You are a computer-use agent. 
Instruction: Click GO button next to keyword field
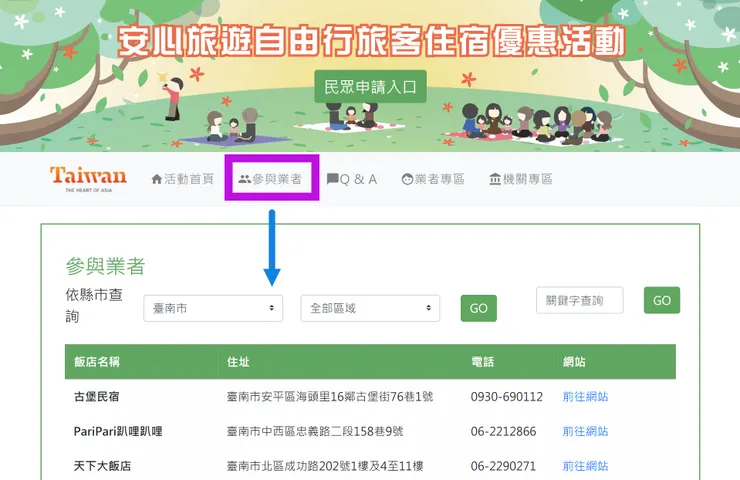tap(662, 300)
